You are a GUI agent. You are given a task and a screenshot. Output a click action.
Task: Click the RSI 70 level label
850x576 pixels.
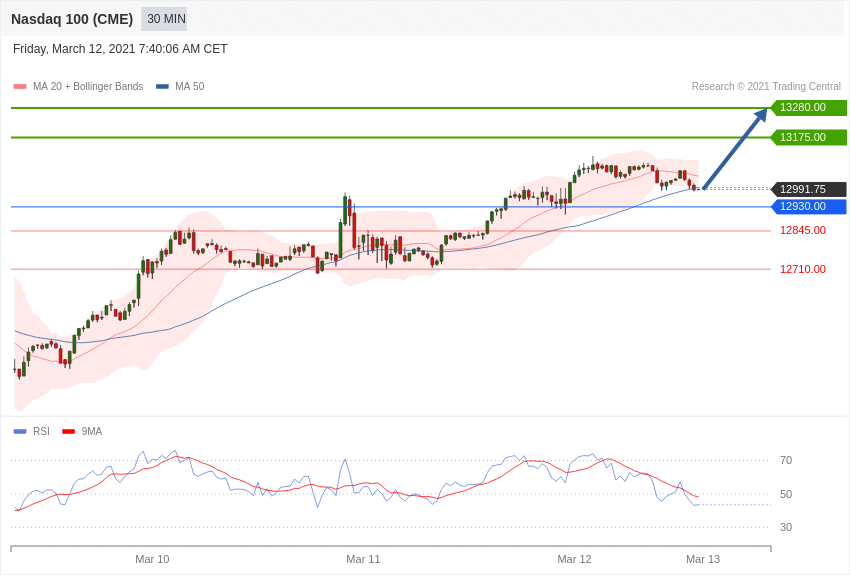click(x=786, y=461)
